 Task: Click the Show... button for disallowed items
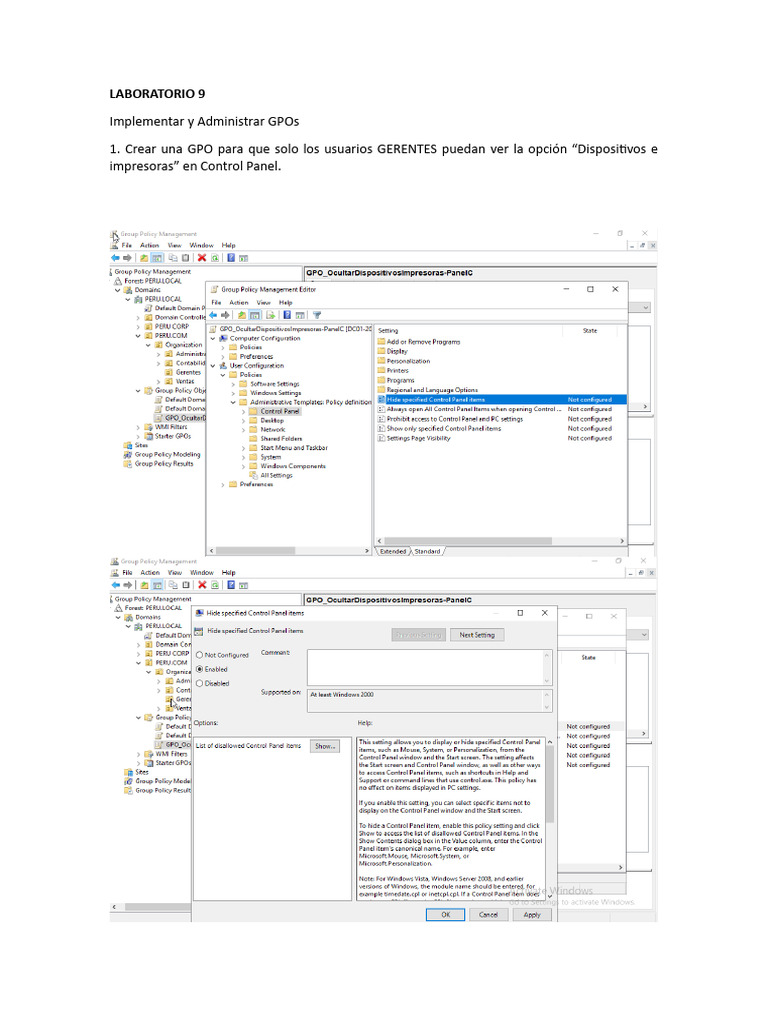pos(325,746)
